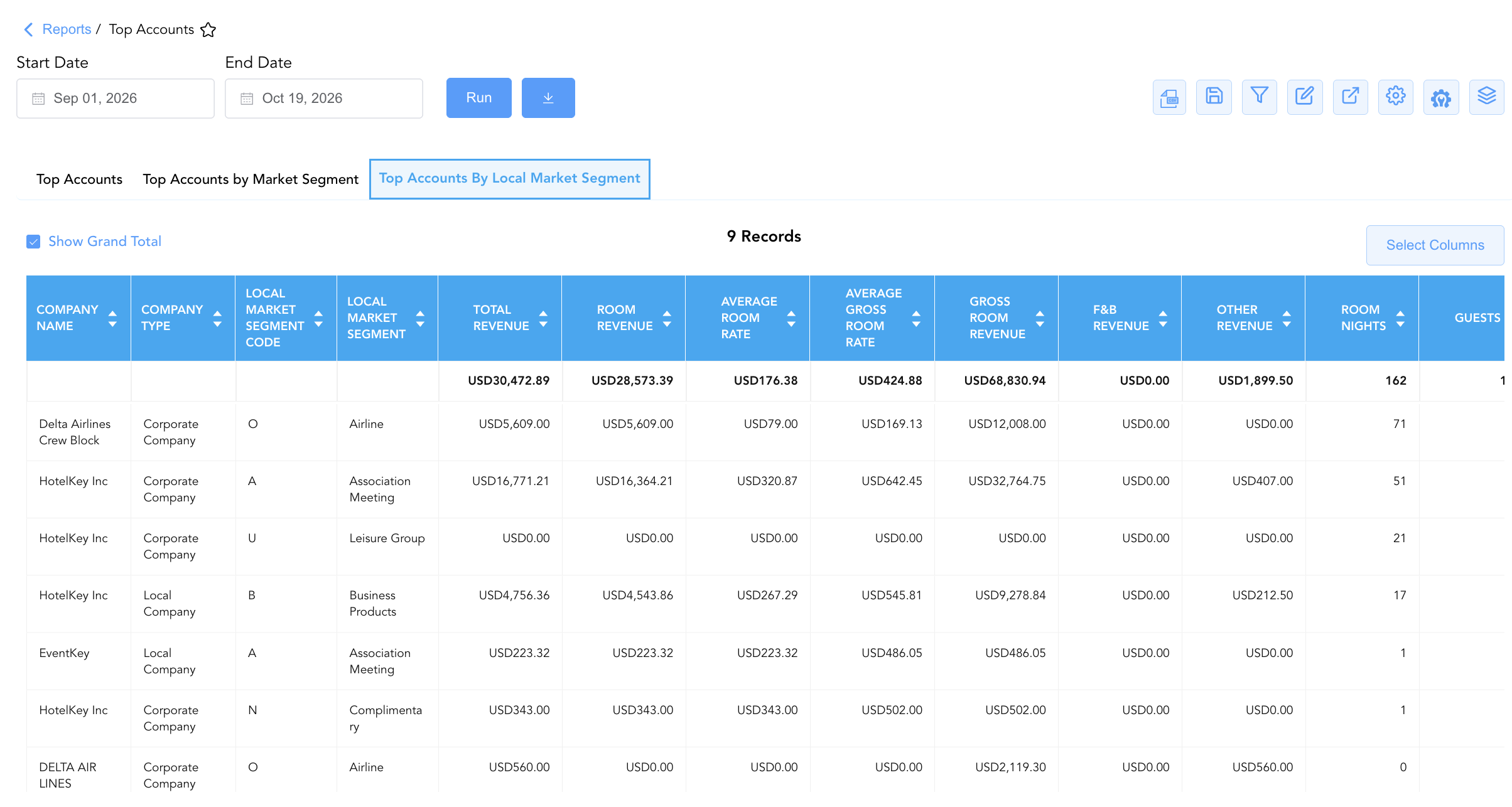1512x807 pixels.
Task: Sort by Company Name column arrows
Action: pos(112,319)
